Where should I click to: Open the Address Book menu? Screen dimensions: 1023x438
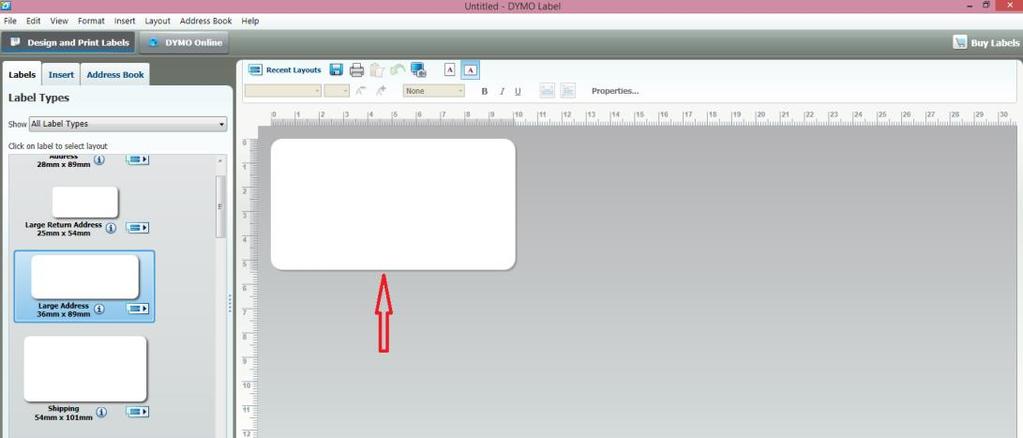click(x=206, y=21)
